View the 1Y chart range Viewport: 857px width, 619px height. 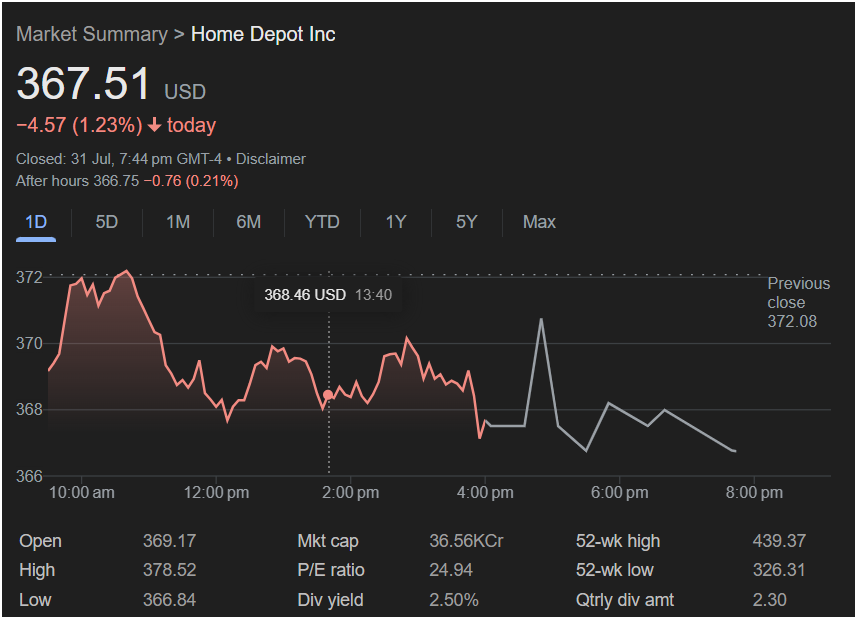396,222
